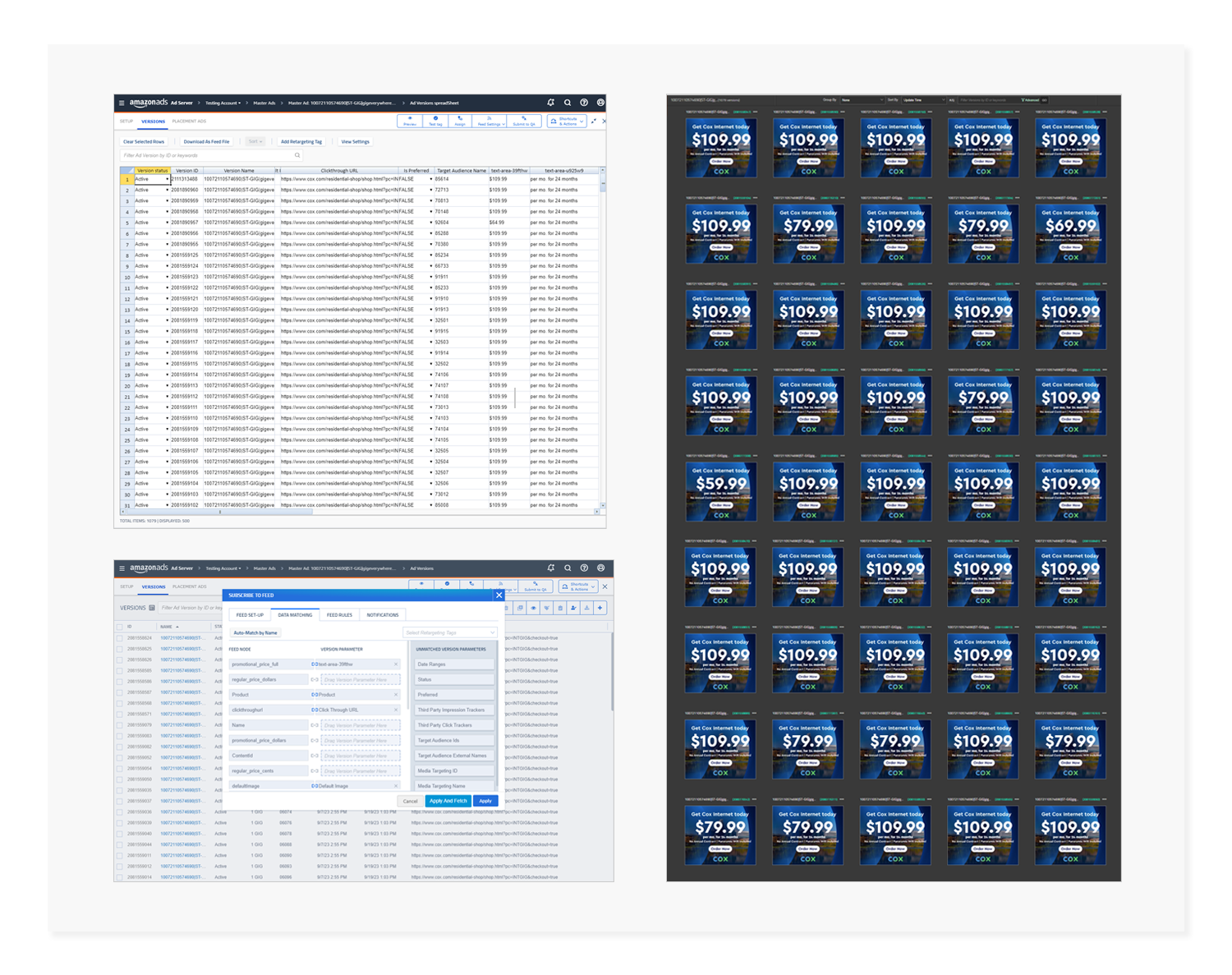
Task: Click assign person icon in lower versions toolbar
Action: (573, 608)
